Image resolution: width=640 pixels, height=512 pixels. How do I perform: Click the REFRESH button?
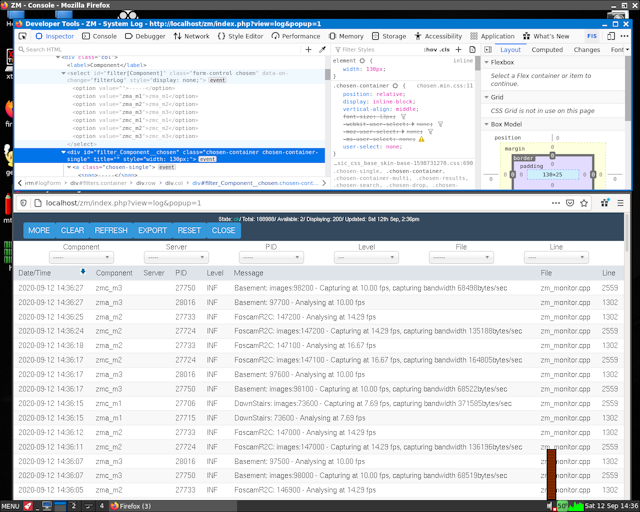click(111, 230)
